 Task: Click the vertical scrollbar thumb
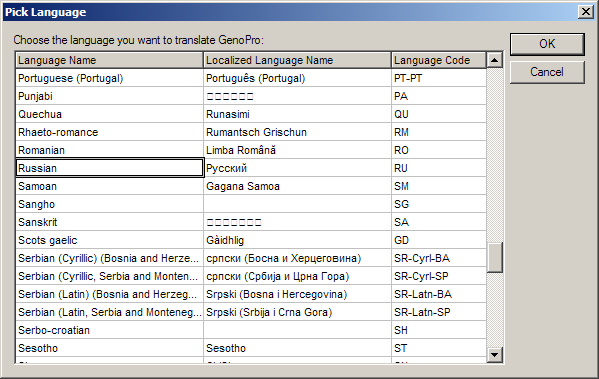click(x=495, y=258)
